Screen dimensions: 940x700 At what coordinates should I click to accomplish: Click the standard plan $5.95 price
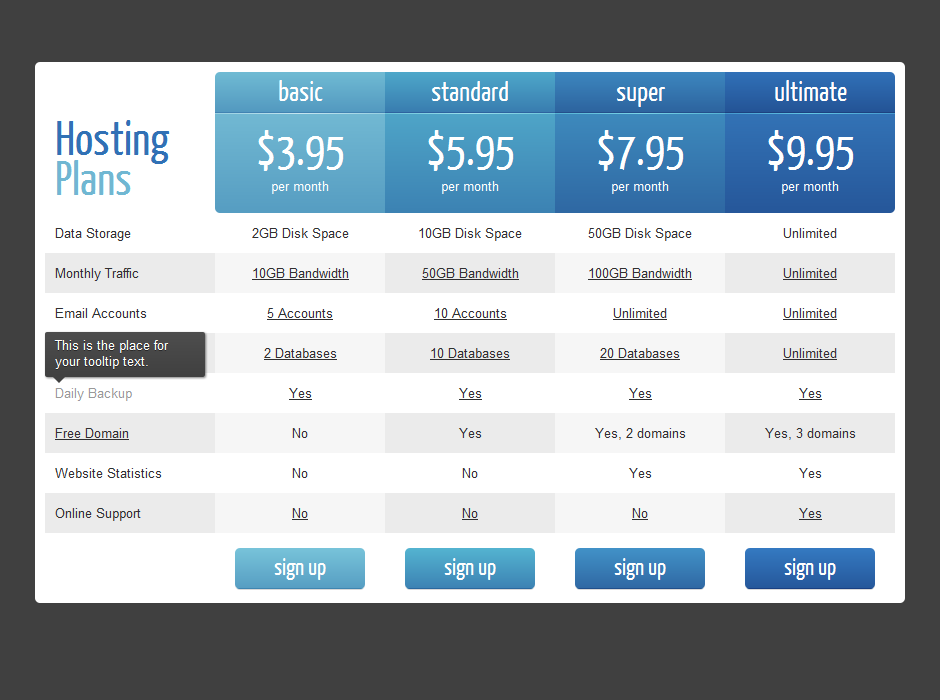pos(471,152)
